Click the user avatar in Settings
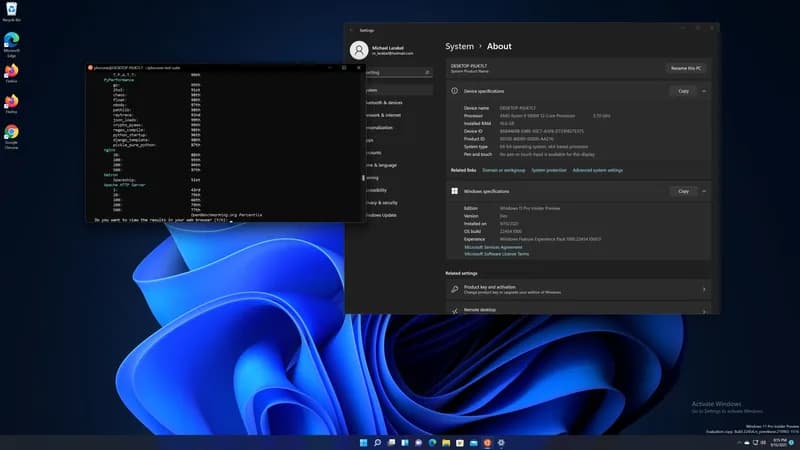Viewport: 800px width, 450px height. [359, 50]
